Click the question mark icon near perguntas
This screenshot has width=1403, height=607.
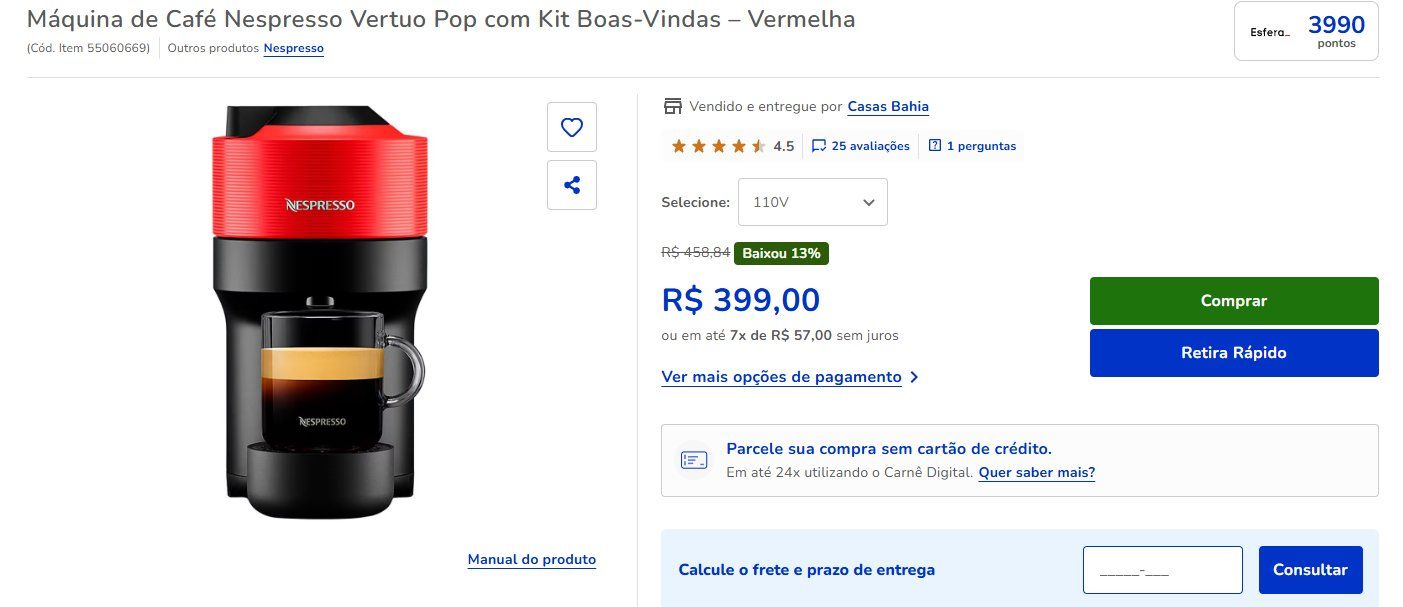tap(935, 146)
